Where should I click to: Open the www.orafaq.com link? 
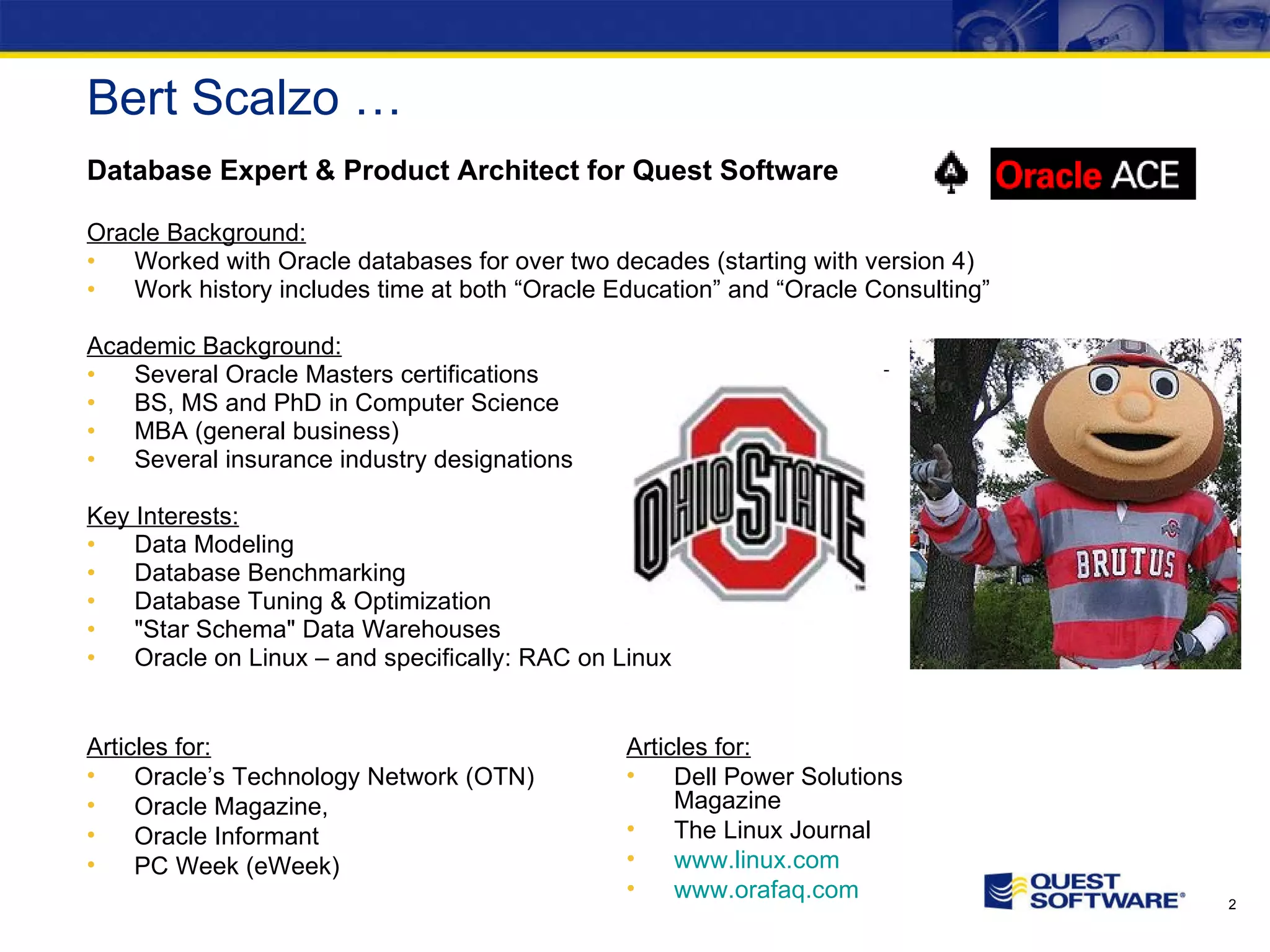click(766, 889)
